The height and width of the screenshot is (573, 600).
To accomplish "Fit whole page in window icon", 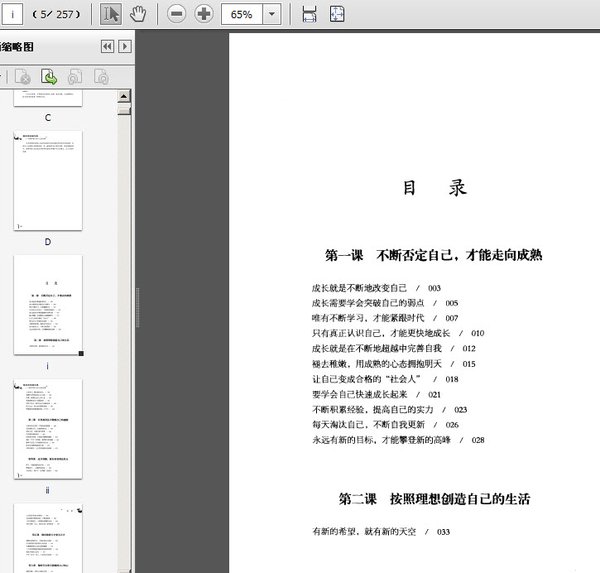I will pos(337,14).
